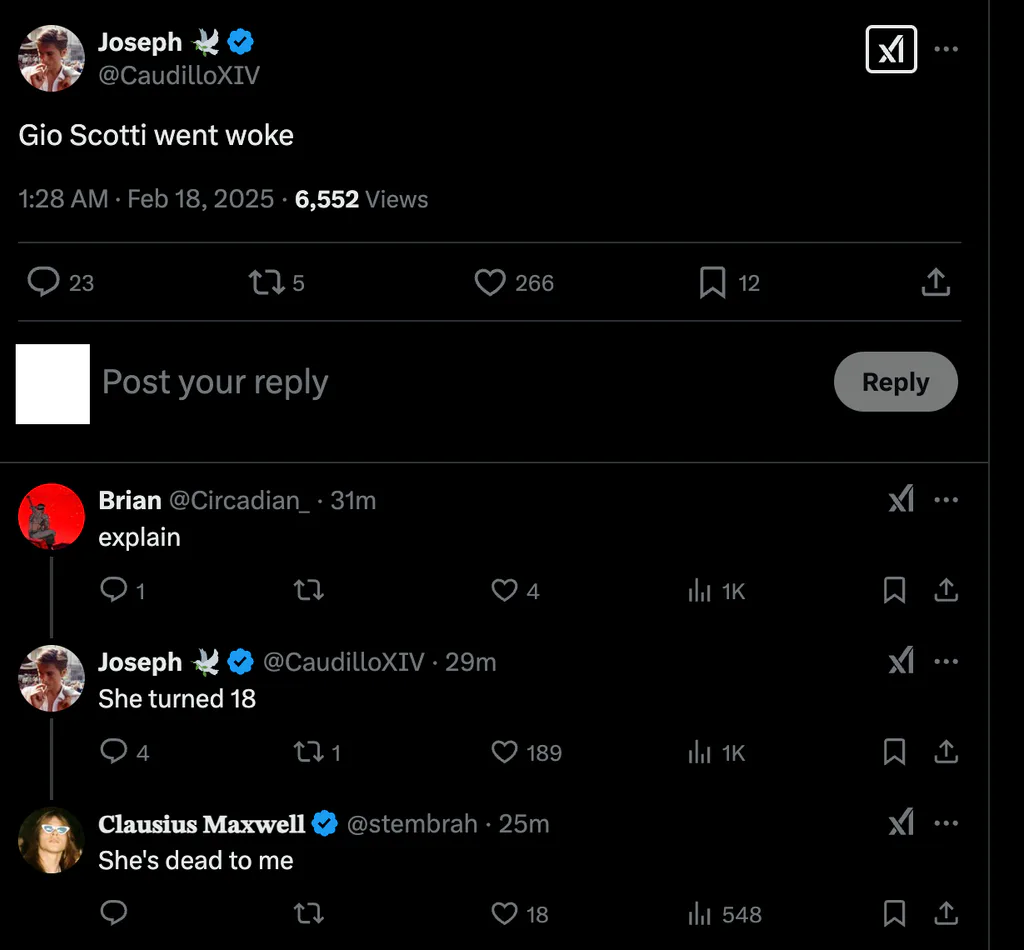Reply to She's dead to me comment
Viewport: 1024px width, 950px height.
[x=114, y=913]
